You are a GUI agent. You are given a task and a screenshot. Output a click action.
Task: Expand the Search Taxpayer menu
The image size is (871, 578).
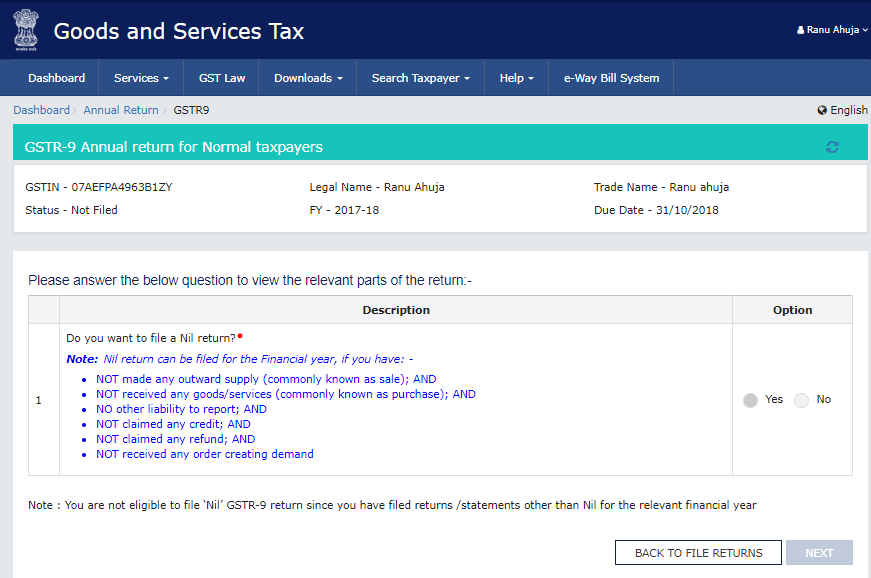tap(421, 78)
